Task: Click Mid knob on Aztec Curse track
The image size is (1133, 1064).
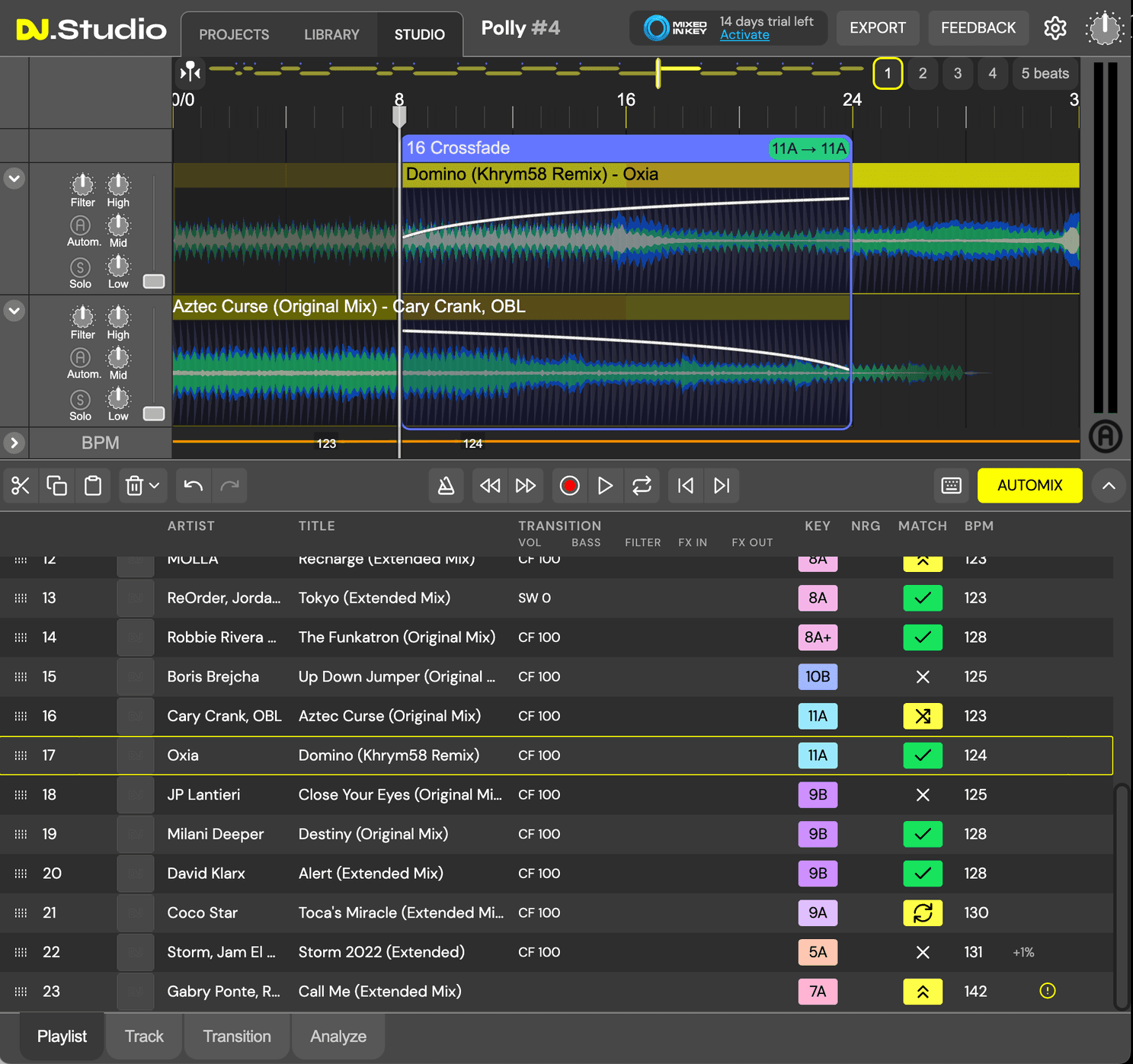Action: pyautogui.click(x=118, y=356)
